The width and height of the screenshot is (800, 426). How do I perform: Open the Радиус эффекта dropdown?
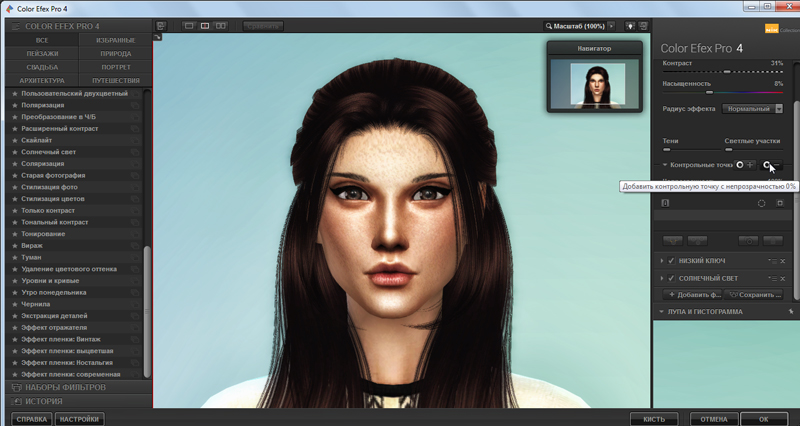pyautogui.click(x=753, y=109)
